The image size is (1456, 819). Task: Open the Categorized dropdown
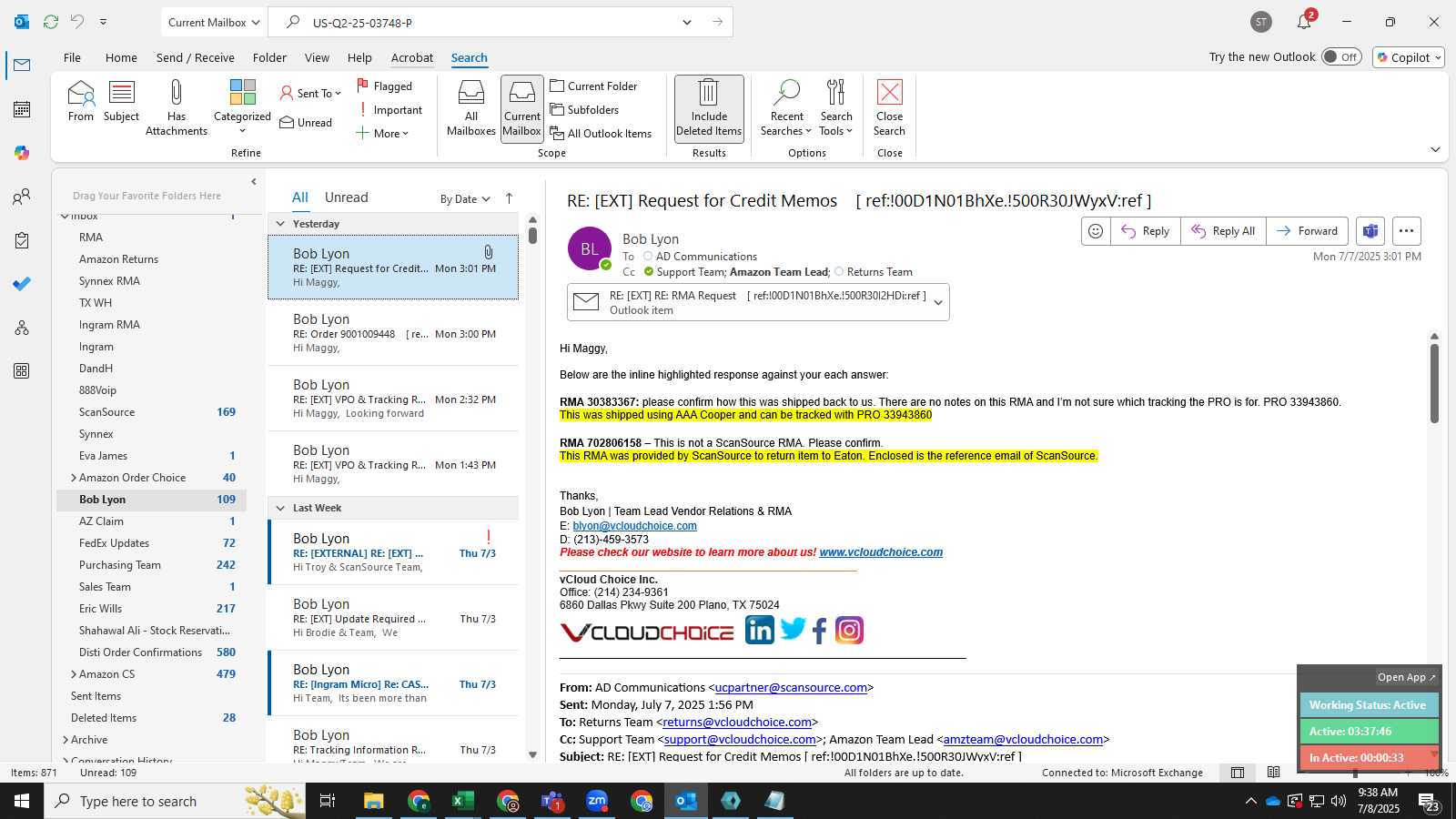click(242, 107)
